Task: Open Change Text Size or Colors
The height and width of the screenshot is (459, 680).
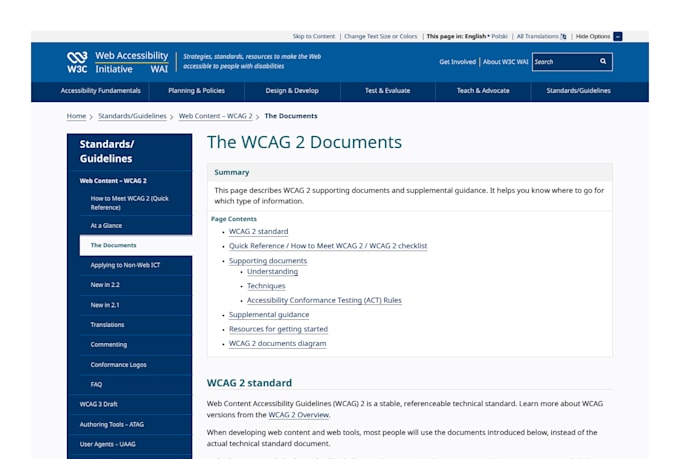Action: pos(380,36)
